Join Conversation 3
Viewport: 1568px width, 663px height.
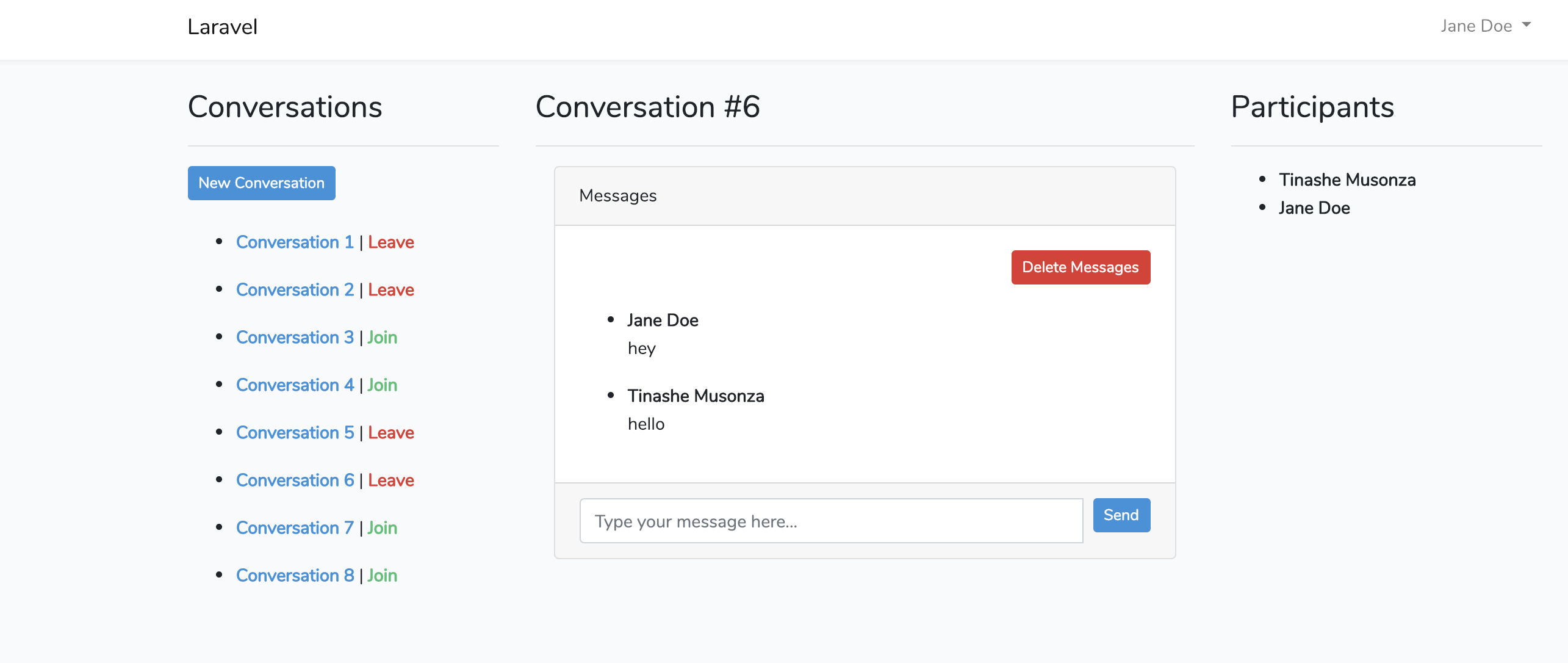pyautogui.click(x=382, y=338)
